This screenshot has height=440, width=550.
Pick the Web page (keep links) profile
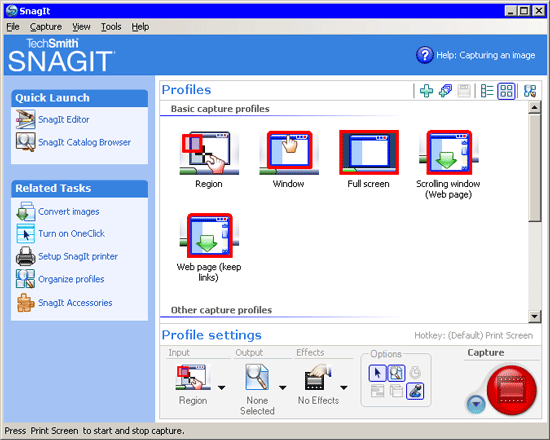(x=209, y=247)
